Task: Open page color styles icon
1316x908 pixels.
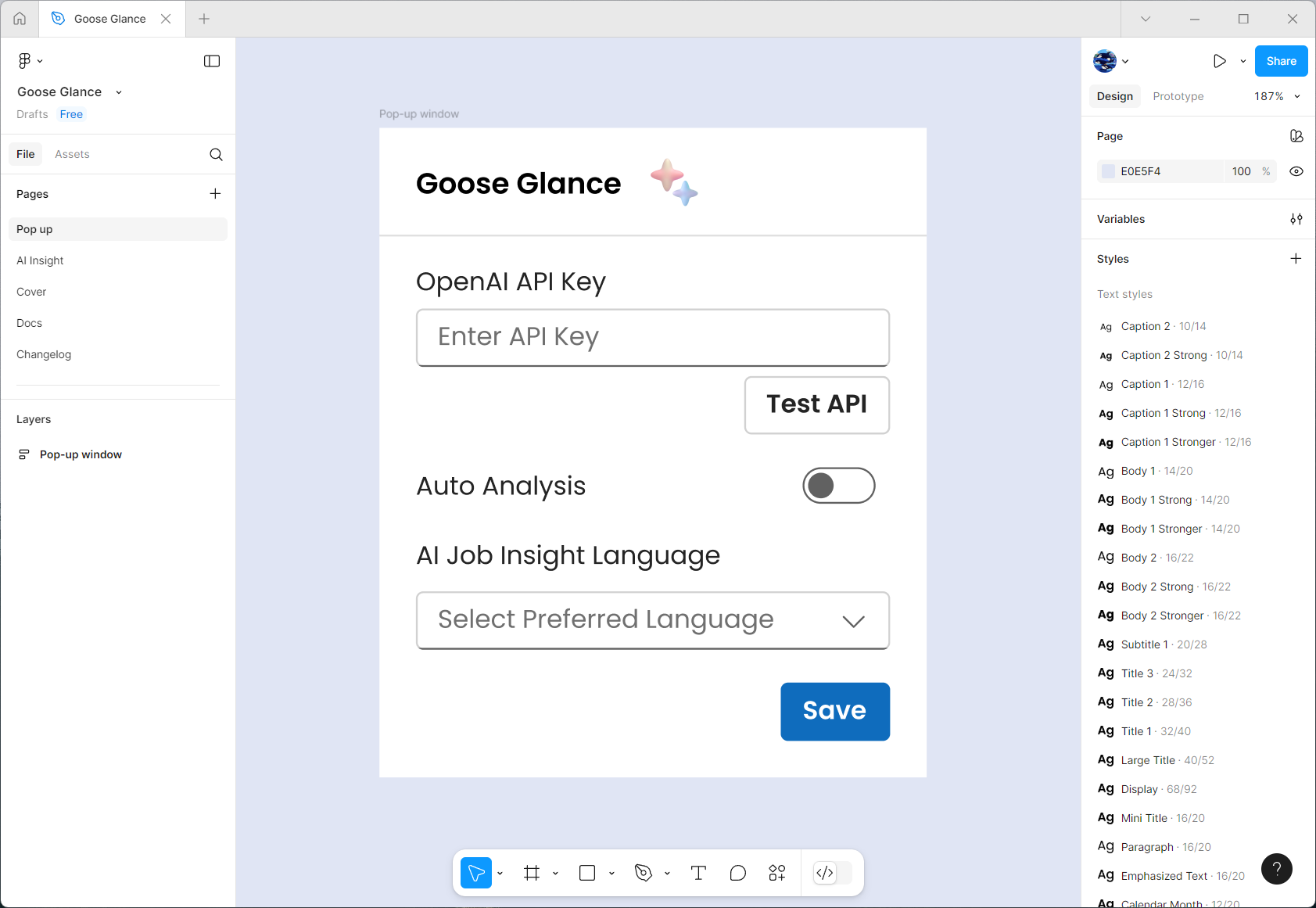Action: (1296, 136)
